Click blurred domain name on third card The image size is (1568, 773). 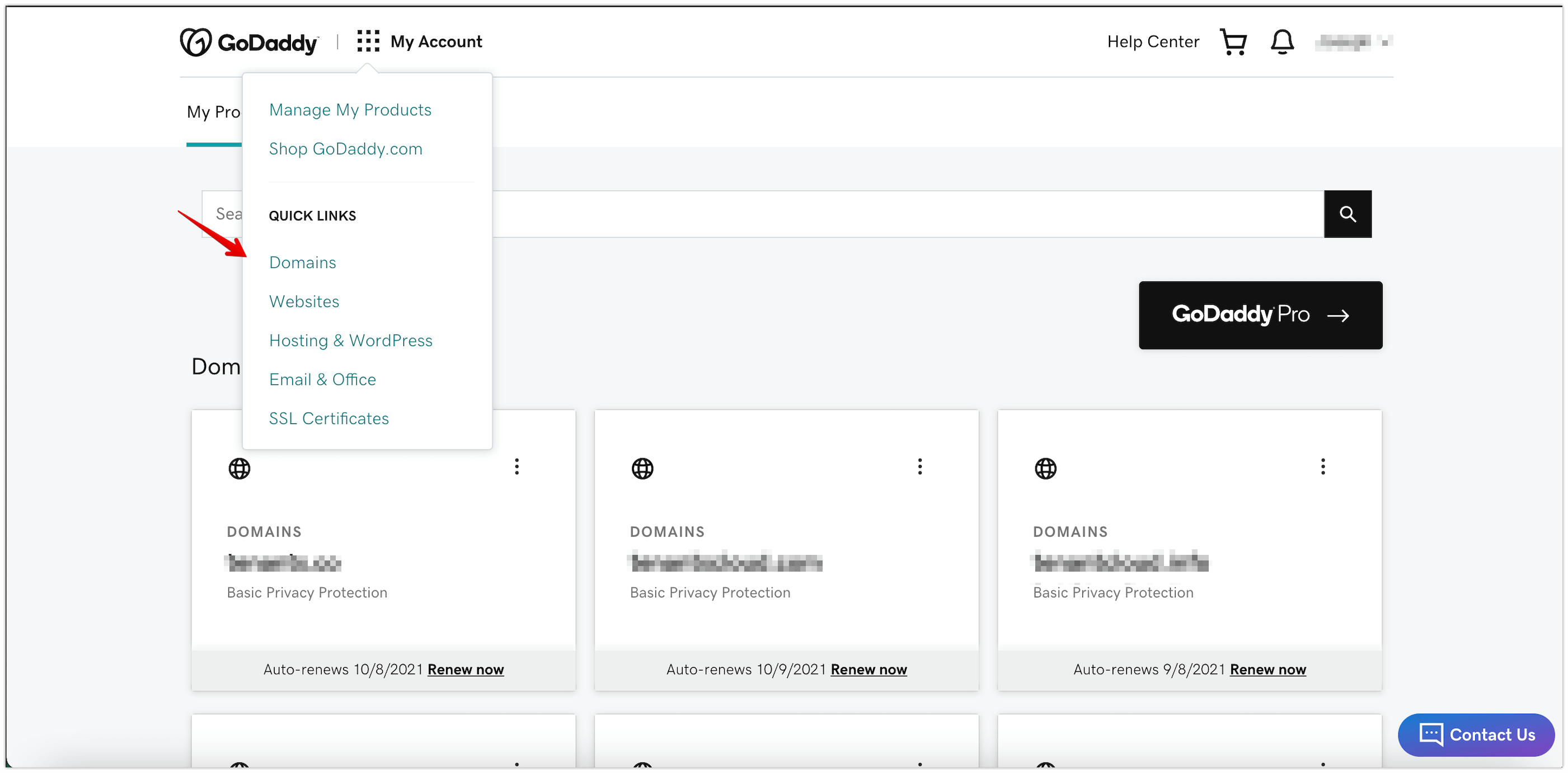(1121, 563)
